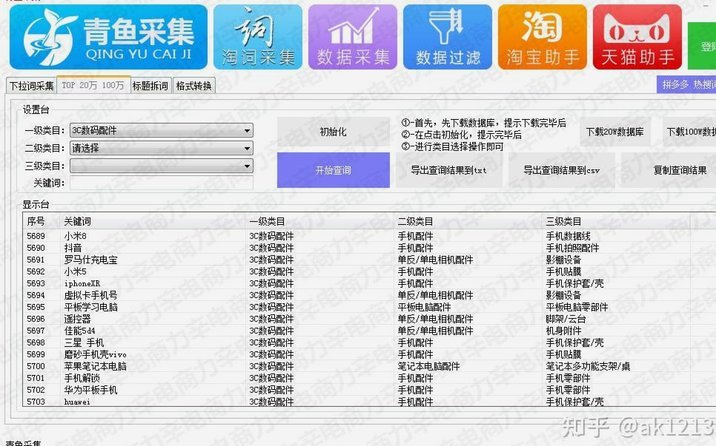Click the 笔记本电脑配件 cell
This screenshot has height=446, width=716.
pyautogui.click(x=428, y=366)
